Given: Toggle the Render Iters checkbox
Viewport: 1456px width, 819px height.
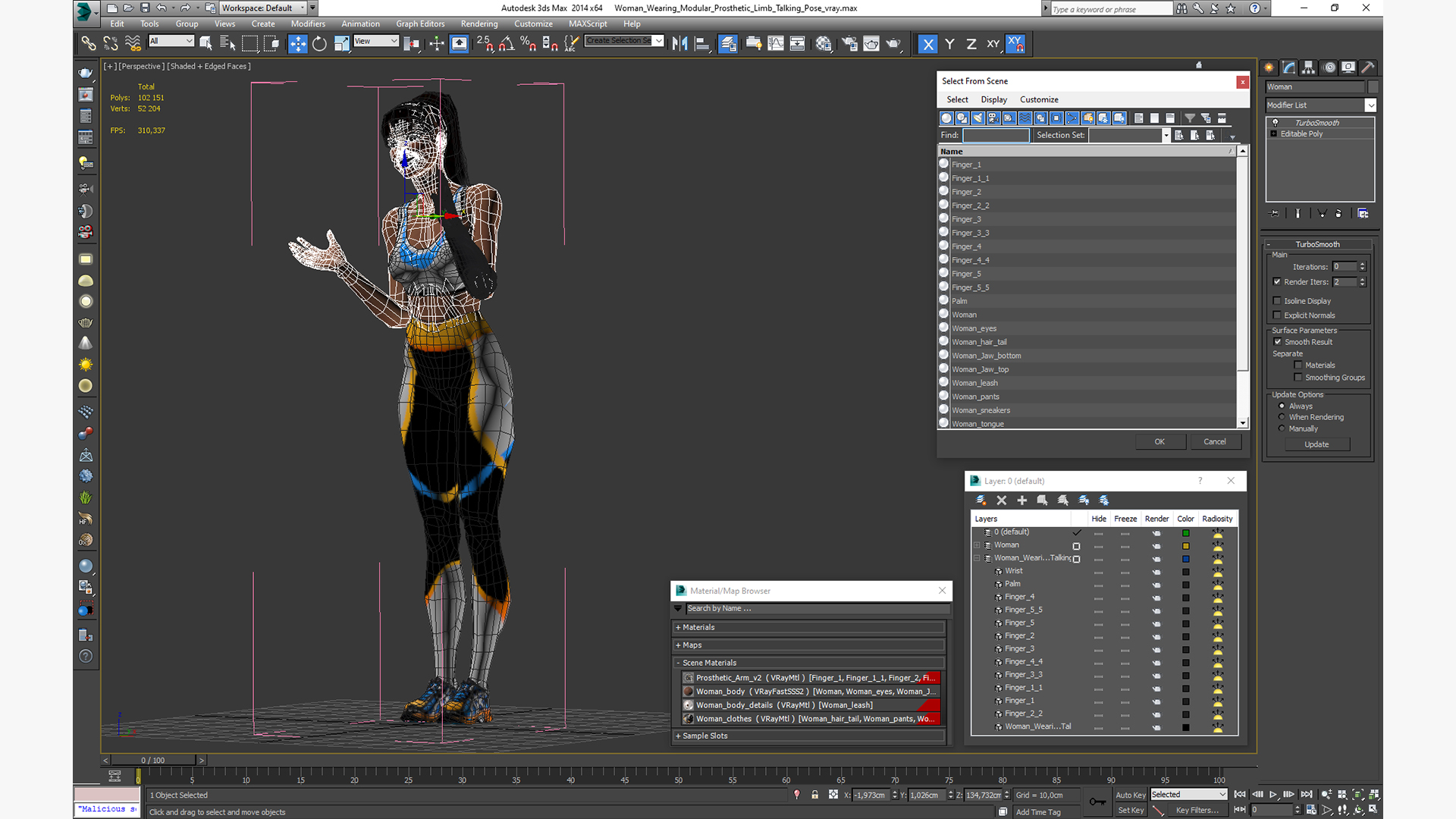Looking at the screenshot, I should click(1277, 281).
